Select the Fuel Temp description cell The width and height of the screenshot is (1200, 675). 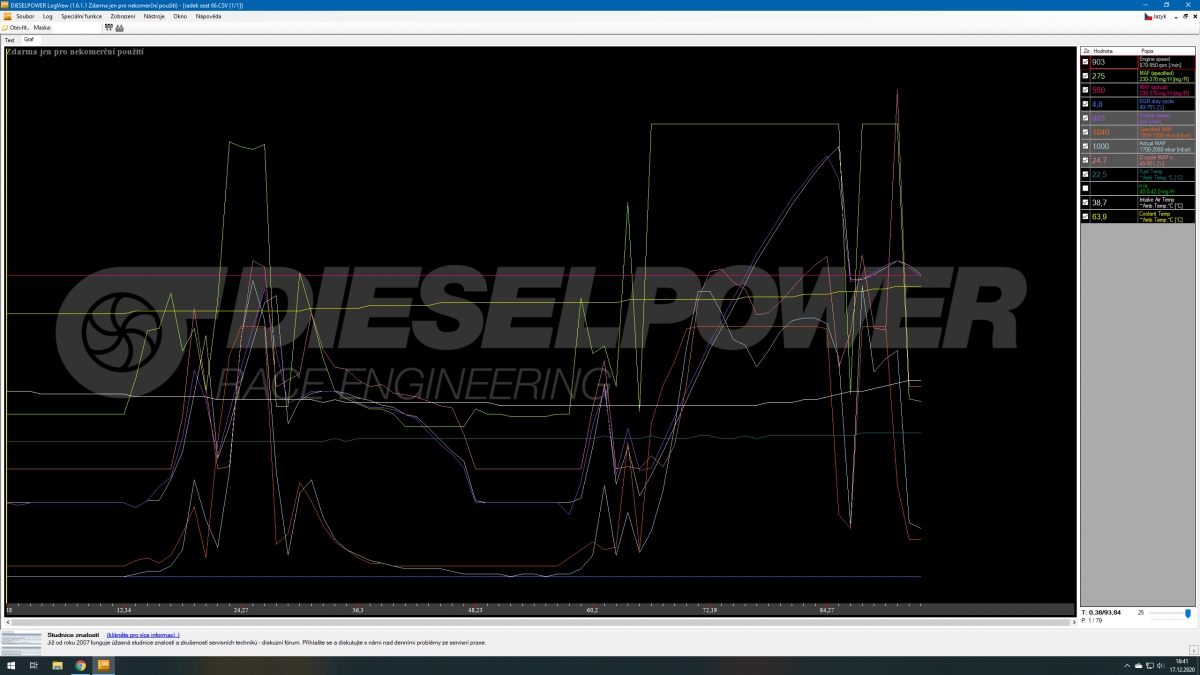[1166, 174]
